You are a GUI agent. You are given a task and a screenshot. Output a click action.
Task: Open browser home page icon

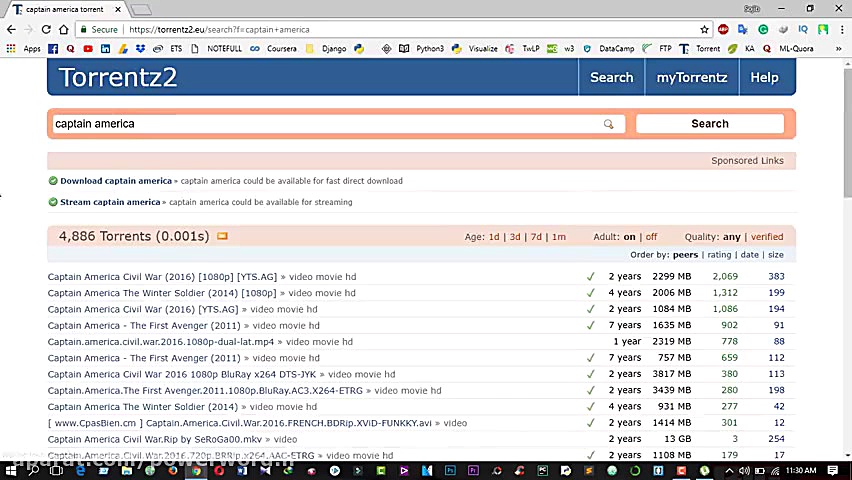(x=64, y=29)
